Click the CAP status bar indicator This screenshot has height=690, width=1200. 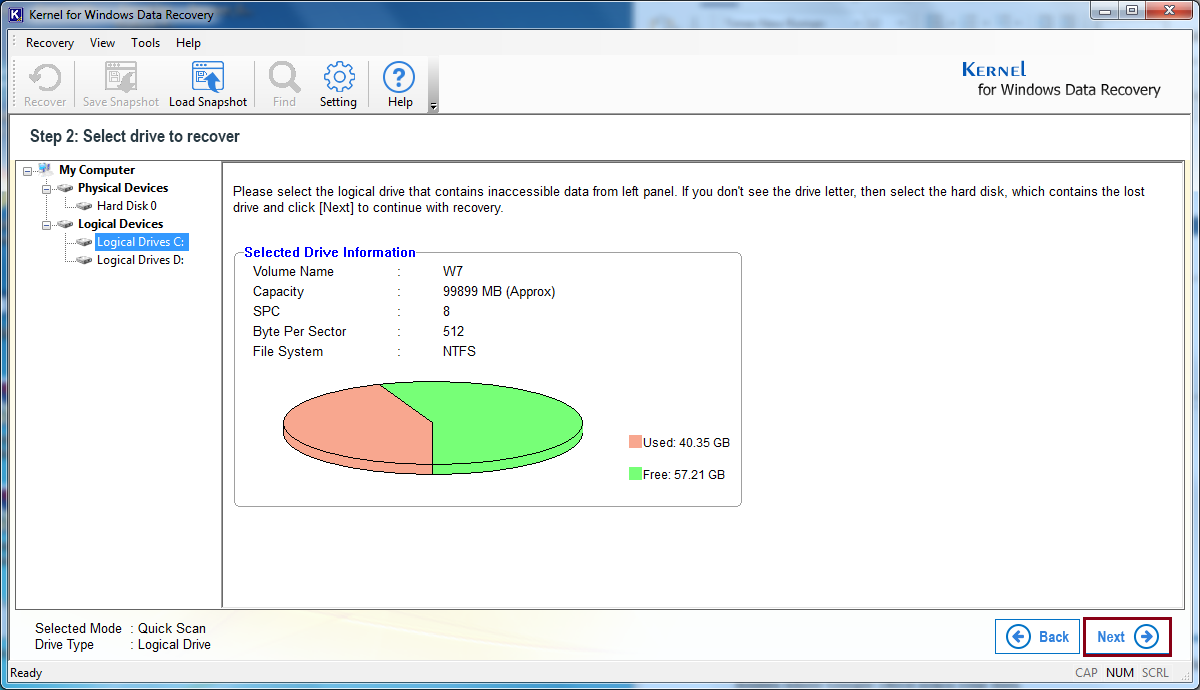pos(1086,673)
